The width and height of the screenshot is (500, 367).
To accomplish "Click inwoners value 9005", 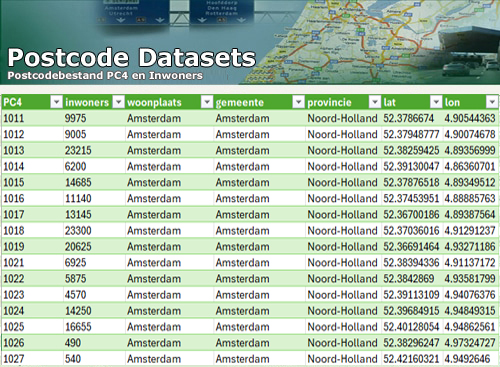I will tap(75, 134).
